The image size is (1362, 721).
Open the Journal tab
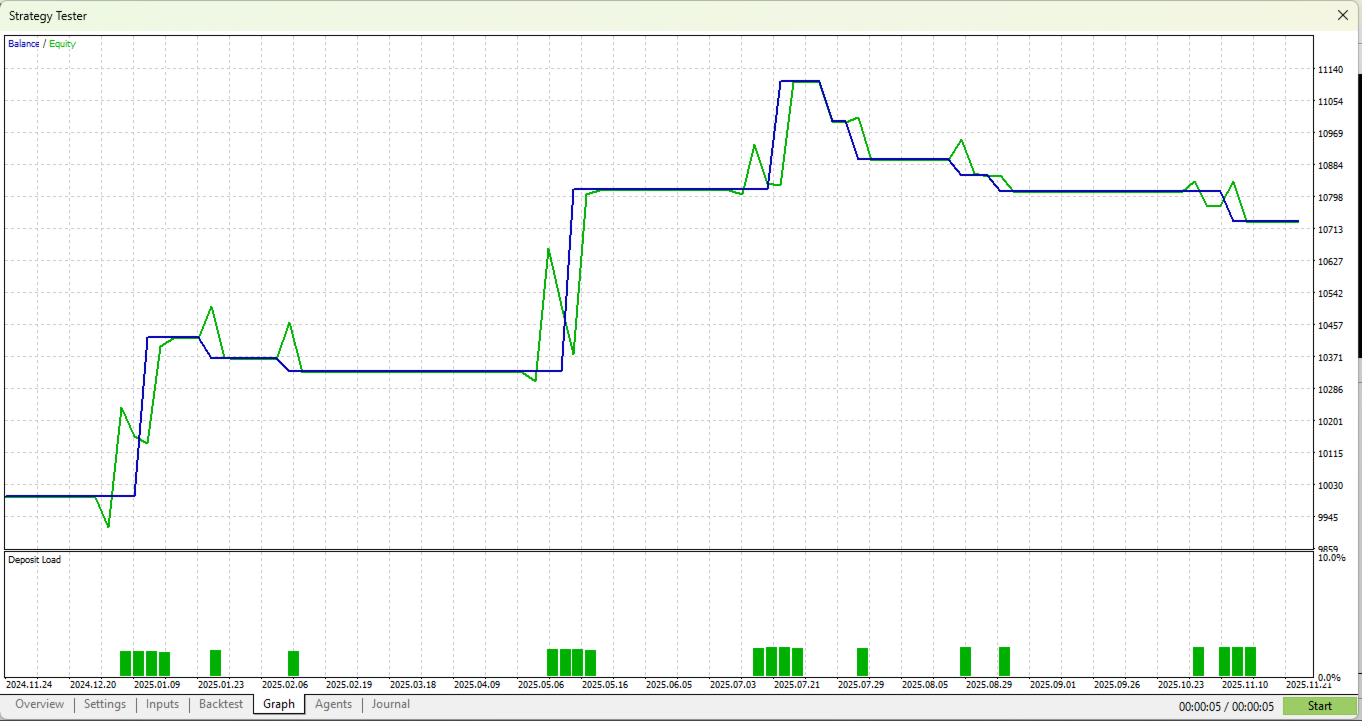391,704
